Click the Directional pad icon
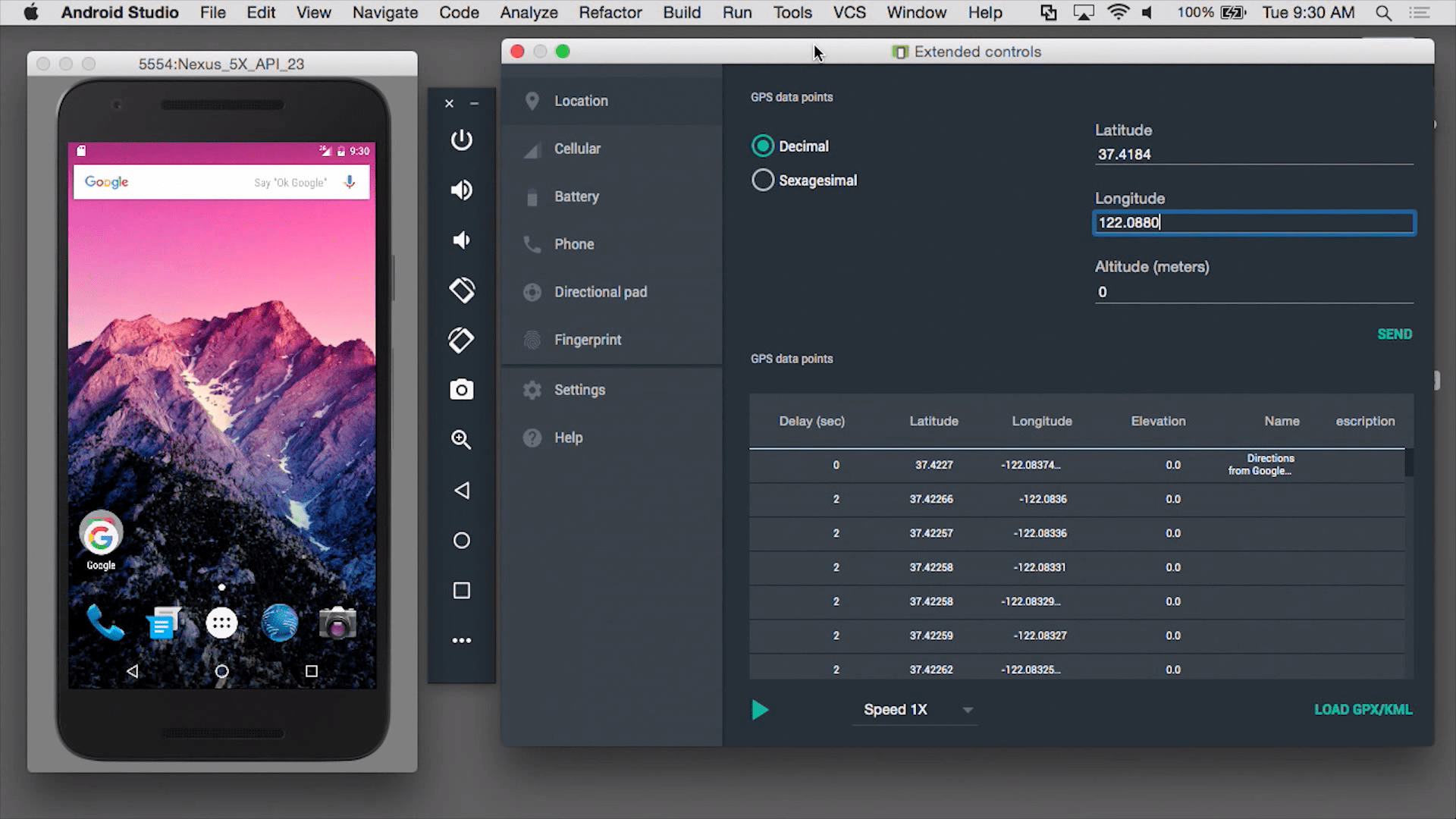The height and width of the screenshot is (819, 1456). tap(530, 292)
